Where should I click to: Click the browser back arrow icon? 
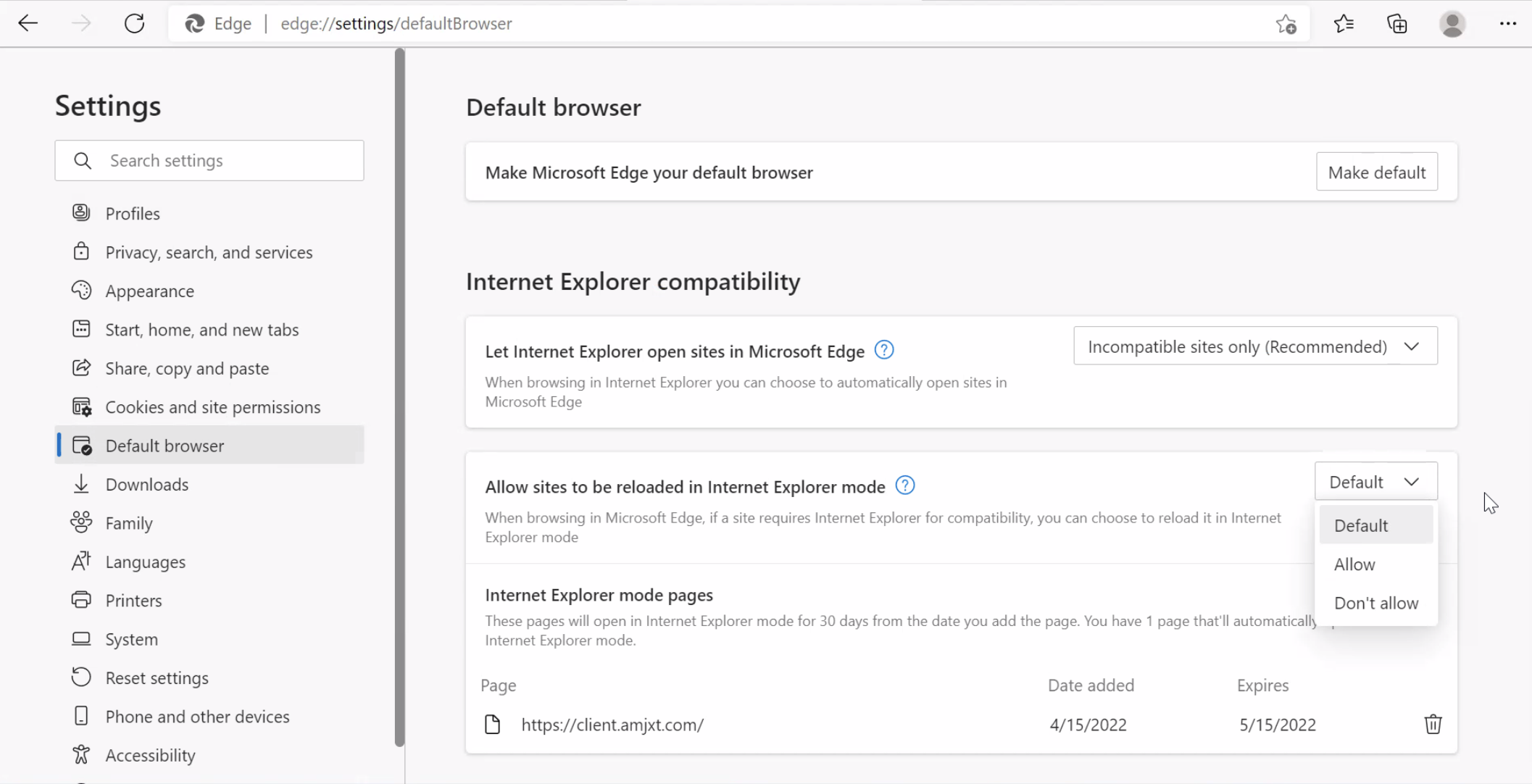[28, 23]
